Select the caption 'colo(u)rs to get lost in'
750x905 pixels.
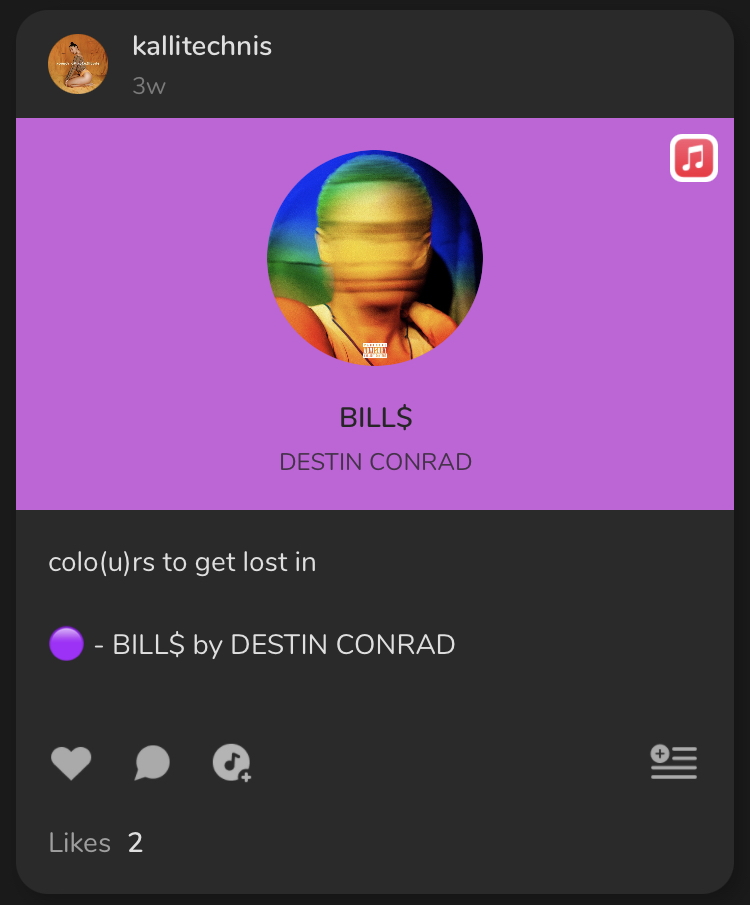point(182,562)
